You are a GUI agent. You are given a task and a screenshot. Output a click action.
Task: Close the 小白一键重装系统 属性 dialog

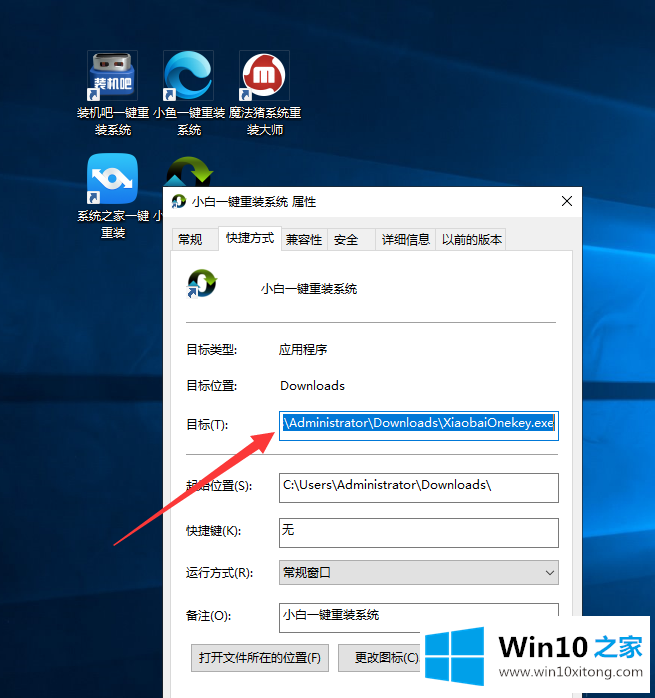[567, 201]
